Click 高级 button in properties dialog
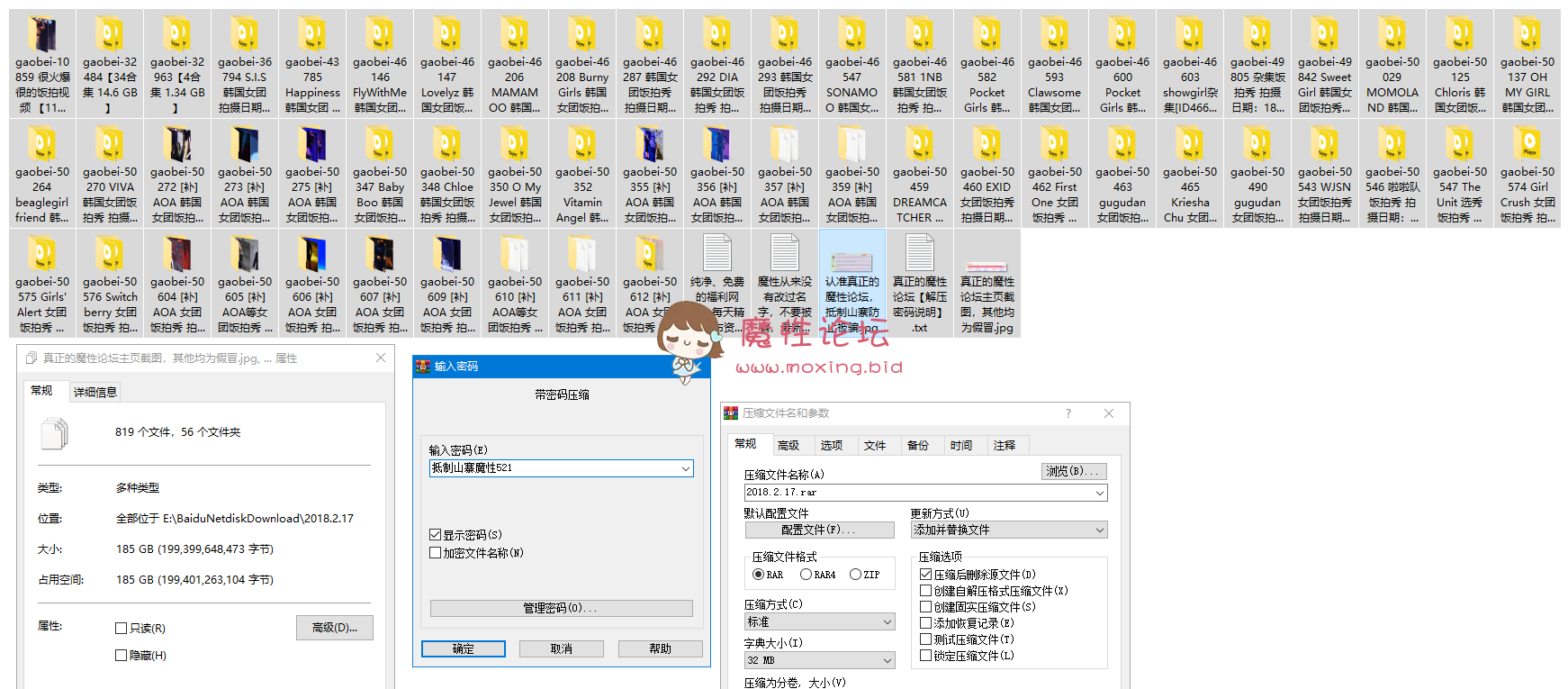1568x689 pixels. click(335, 628)
